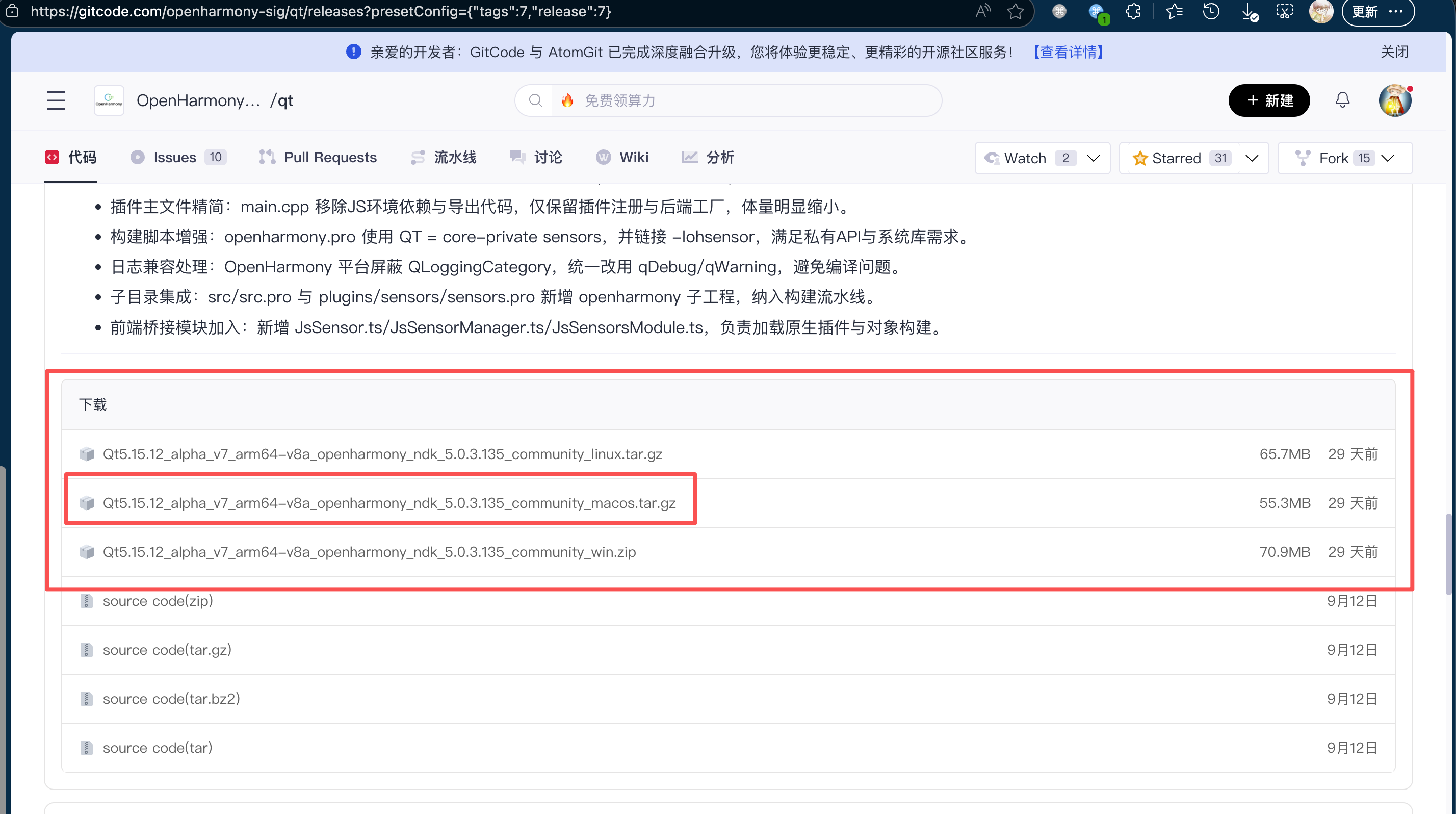Toggle Watch on this repository

[1026, 158]
